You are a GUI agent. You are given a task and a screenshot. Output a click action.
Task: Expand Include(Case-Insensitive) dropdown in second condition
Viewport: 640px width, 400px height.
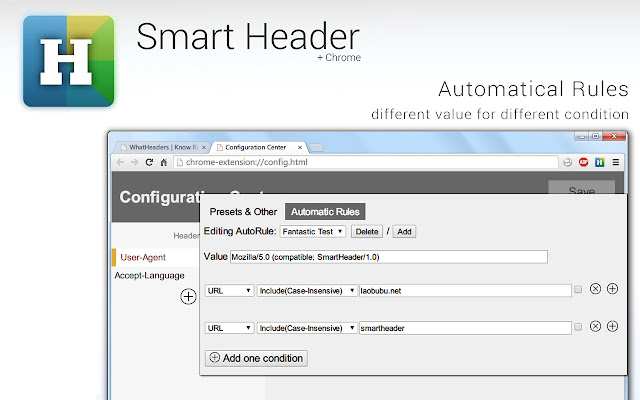(x=306, y=327)
